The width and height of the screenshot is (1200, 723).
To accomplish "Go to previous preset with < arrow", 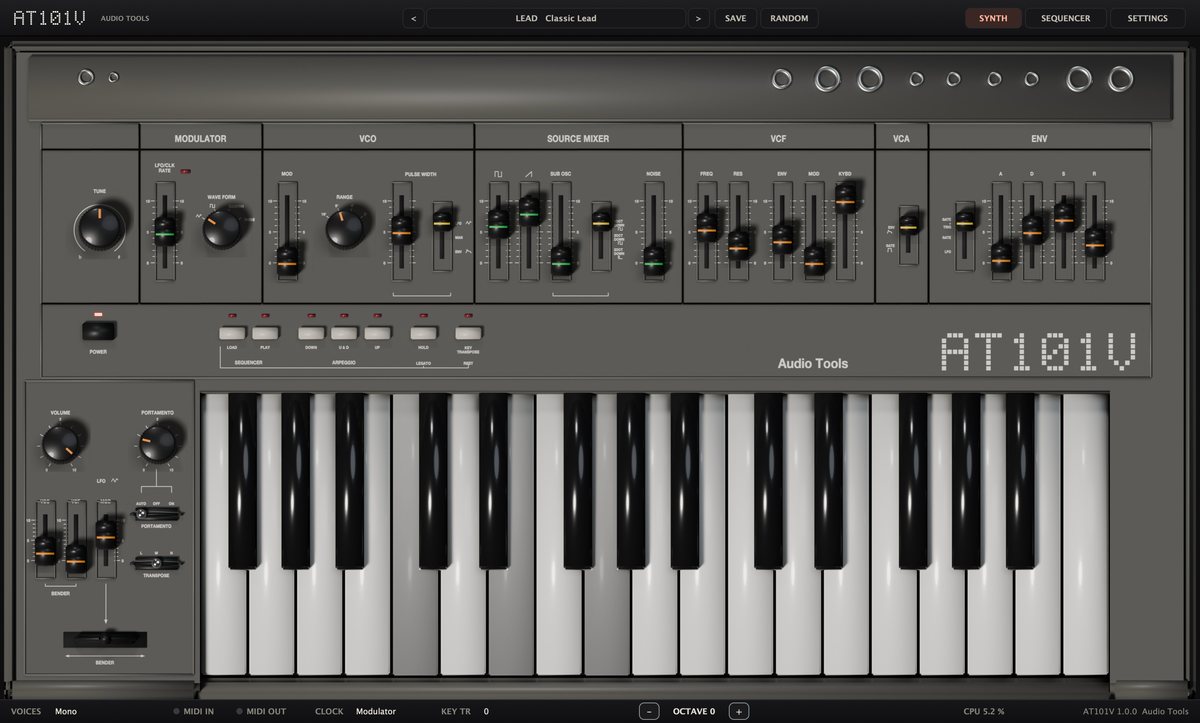I will 414,18.
